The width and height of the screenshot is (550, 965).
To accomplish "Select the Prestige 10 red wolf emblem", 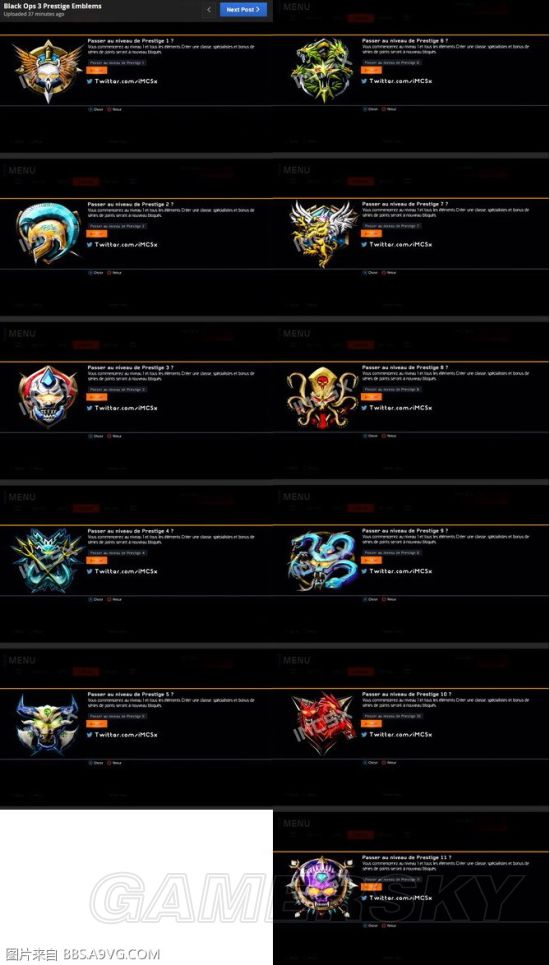I will tap(323, 724).
